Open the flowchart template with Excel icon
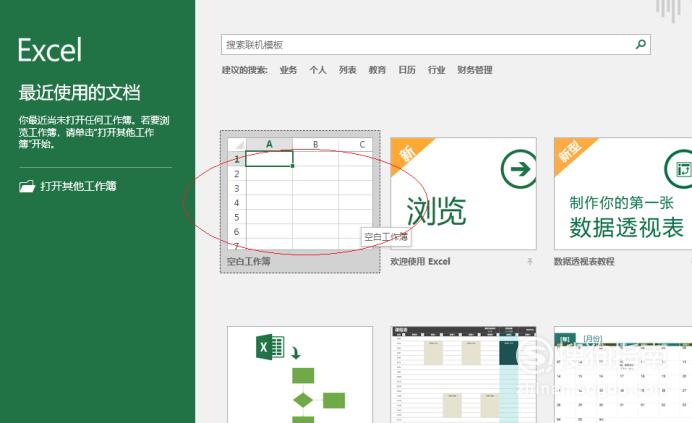This screenshot has height=423, width=692. point(300,374)
